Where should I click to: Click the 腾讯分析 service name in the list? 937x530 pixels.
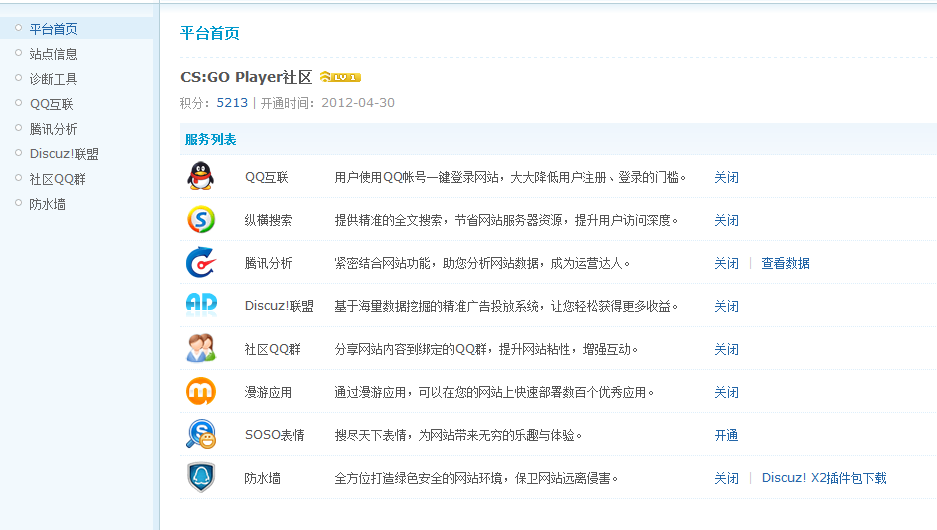(x=268, y=264)
